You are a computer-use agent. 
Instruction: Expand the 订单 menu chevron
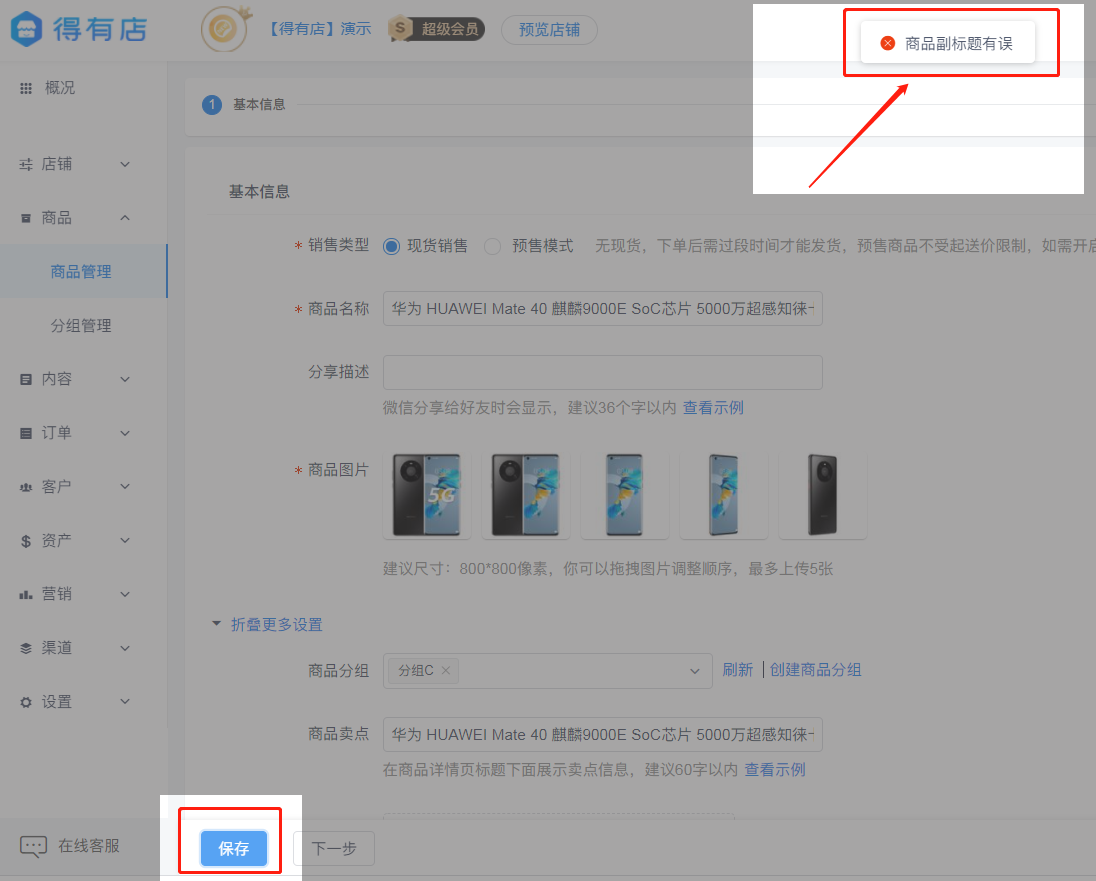point(125,434)
